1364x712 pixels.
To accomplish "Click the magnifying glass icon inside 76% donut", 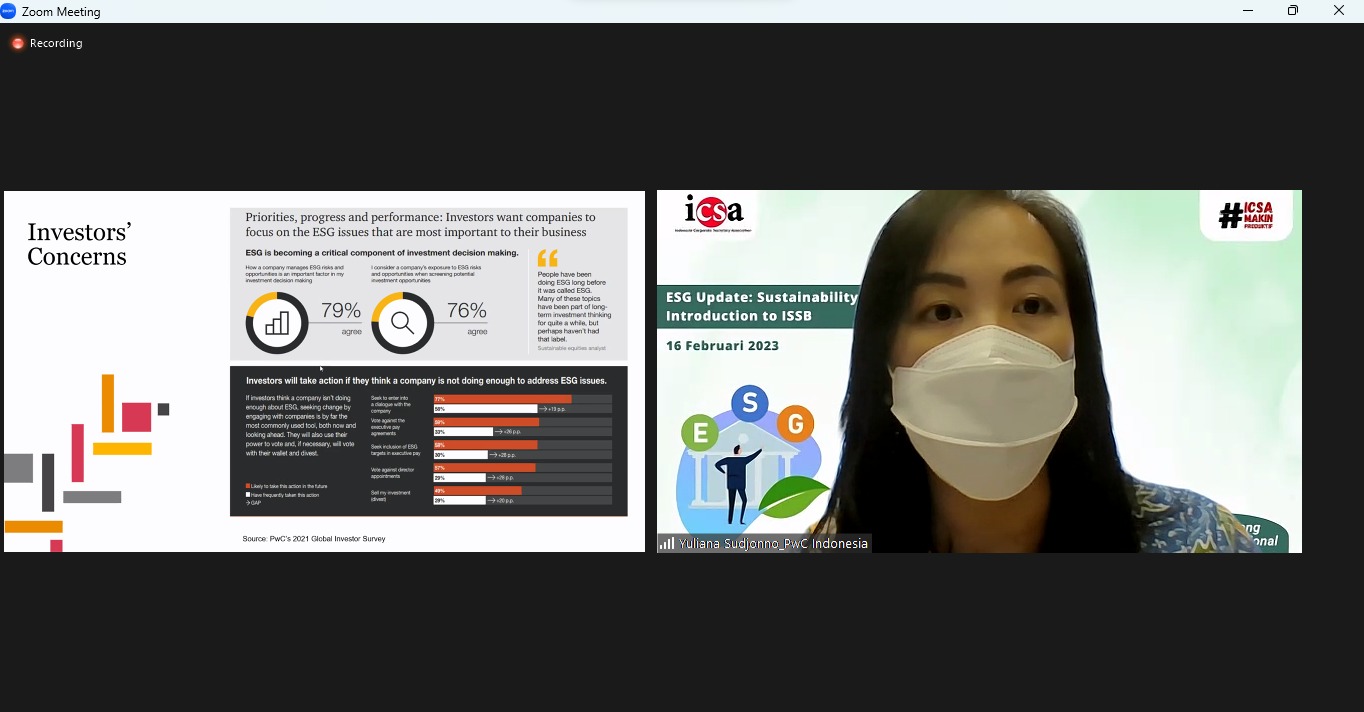I will coord(402,322).
